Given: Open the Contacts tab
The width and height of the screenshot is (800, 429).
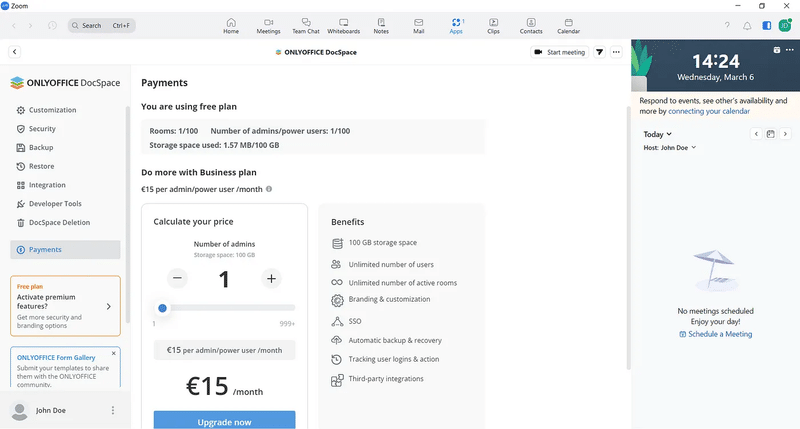Looking at the screenshot, I should 531,26.
